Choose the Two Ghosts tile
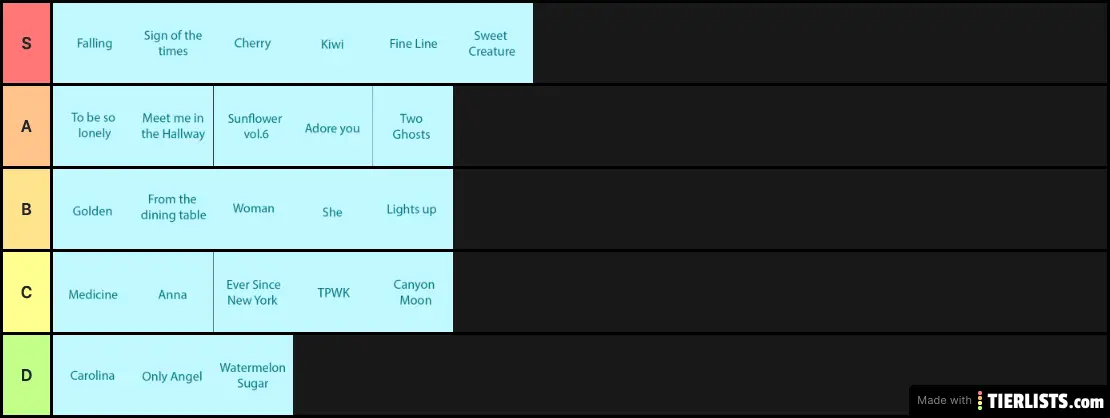 (x=412, y=126)
